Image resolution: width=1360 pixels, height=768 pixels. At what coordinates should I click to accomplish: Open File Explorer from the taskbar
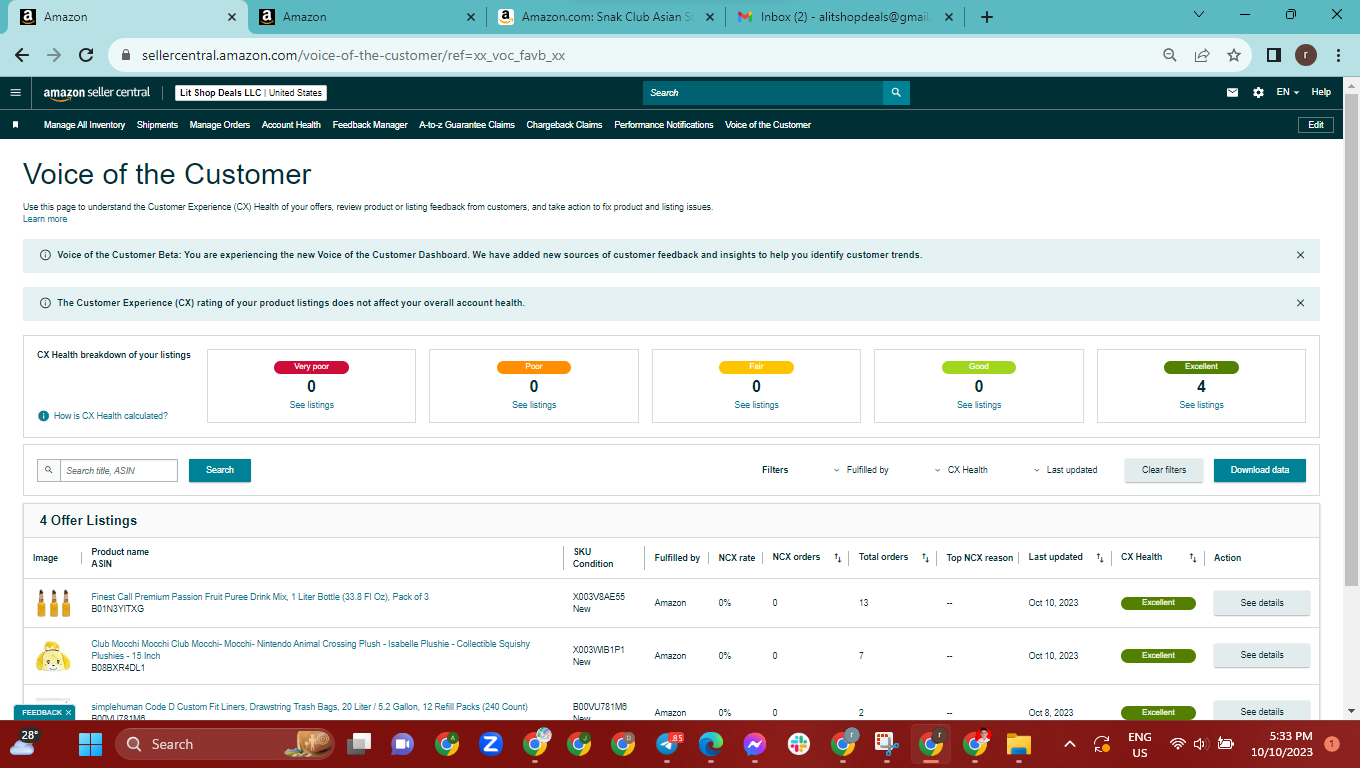[x=1019, y=744]
